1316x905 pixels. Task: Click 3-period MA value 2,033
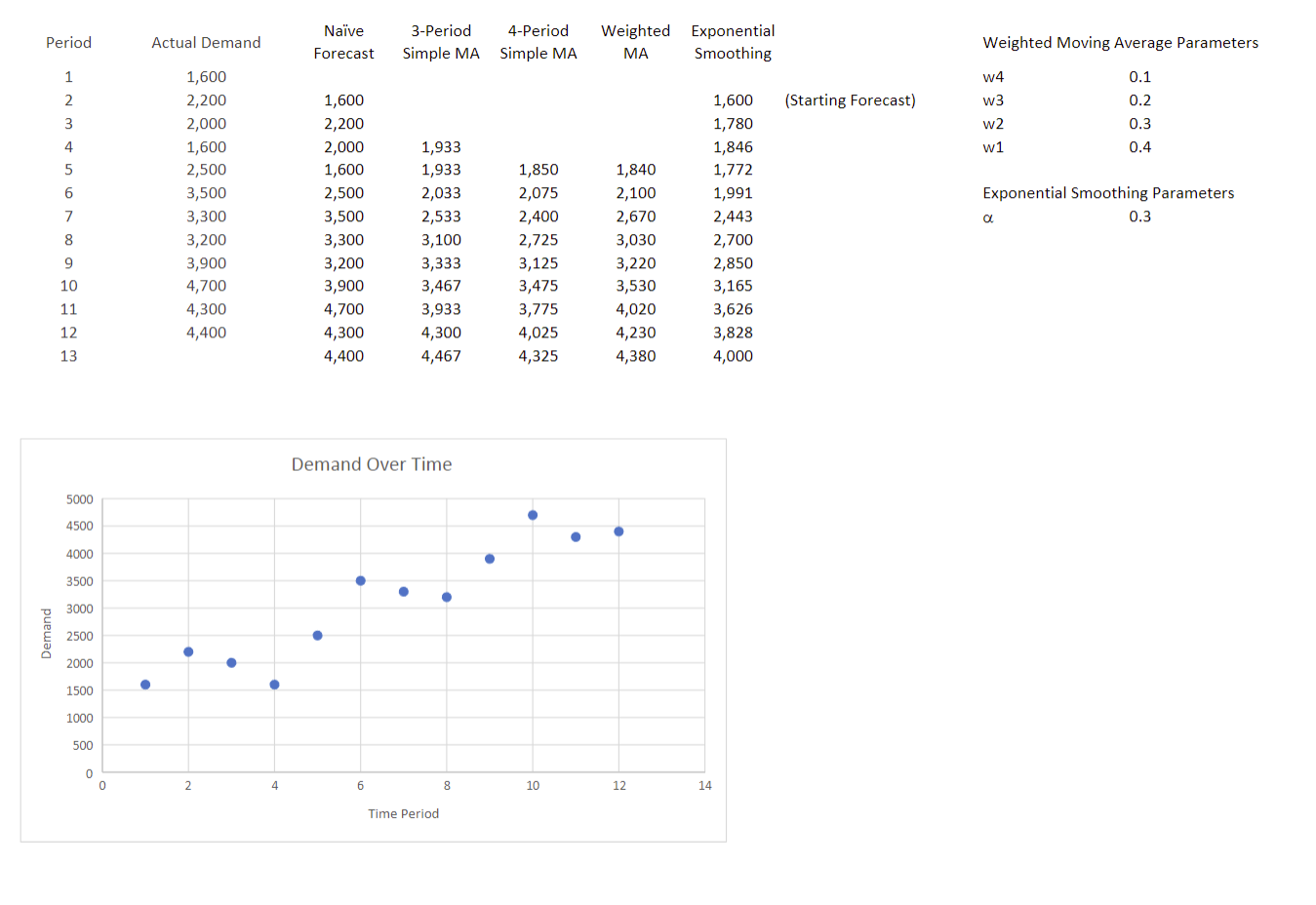pos(441,193)
